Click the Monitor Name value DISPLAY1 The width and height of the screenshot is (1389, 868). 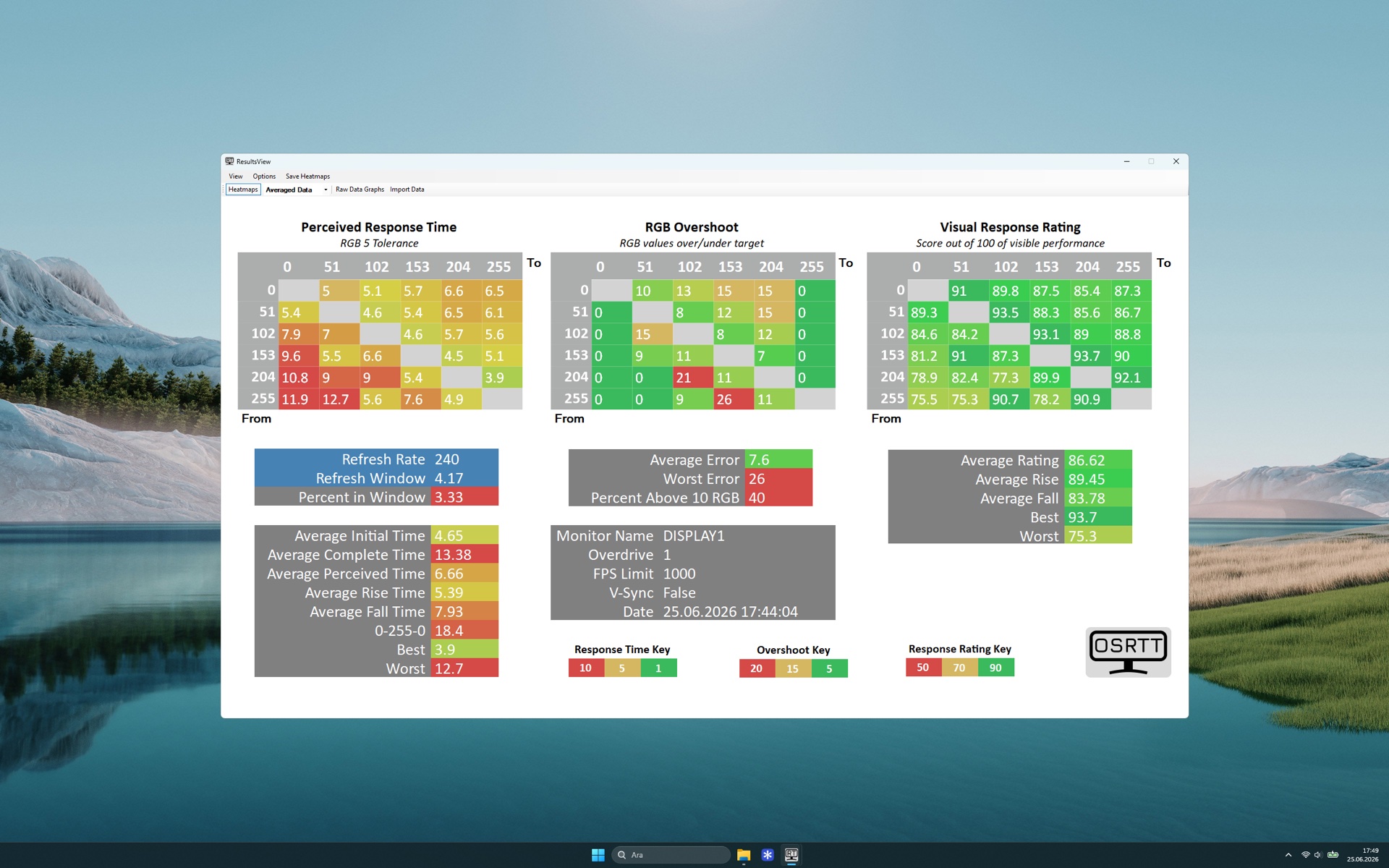coord(694,536)
